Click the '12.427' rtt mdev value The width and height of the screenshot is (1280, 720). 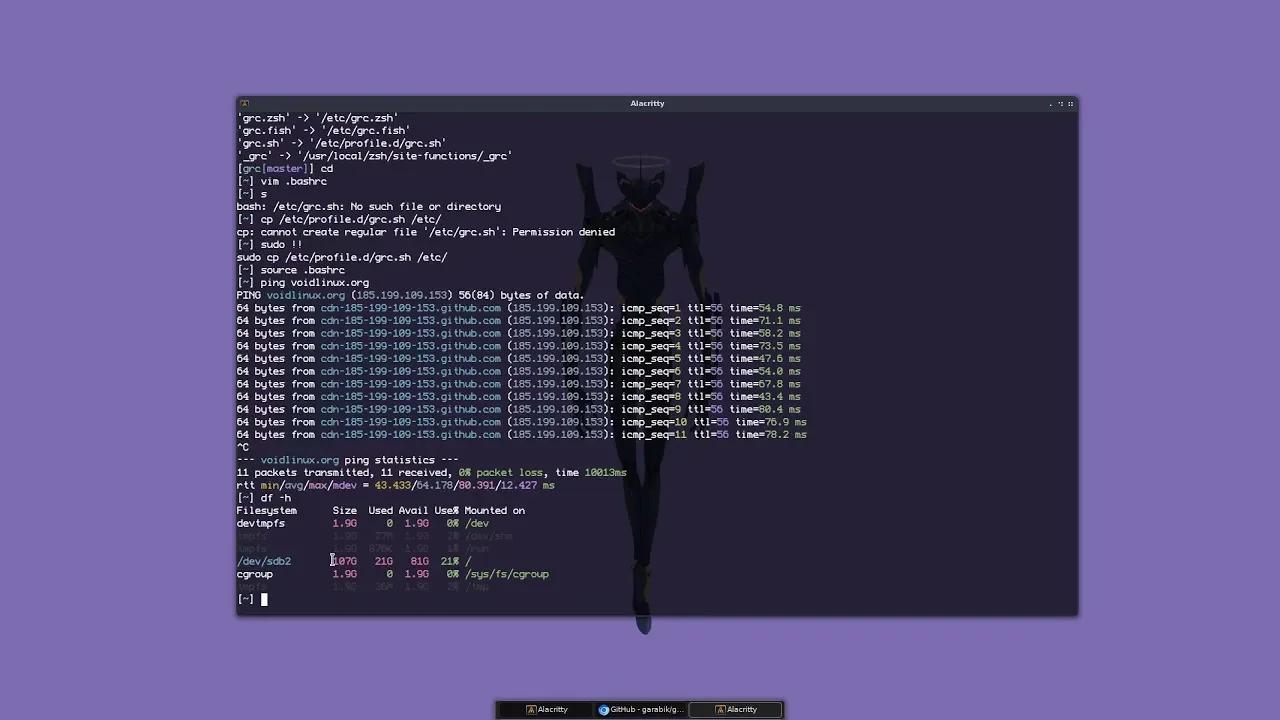click(519, 486)
